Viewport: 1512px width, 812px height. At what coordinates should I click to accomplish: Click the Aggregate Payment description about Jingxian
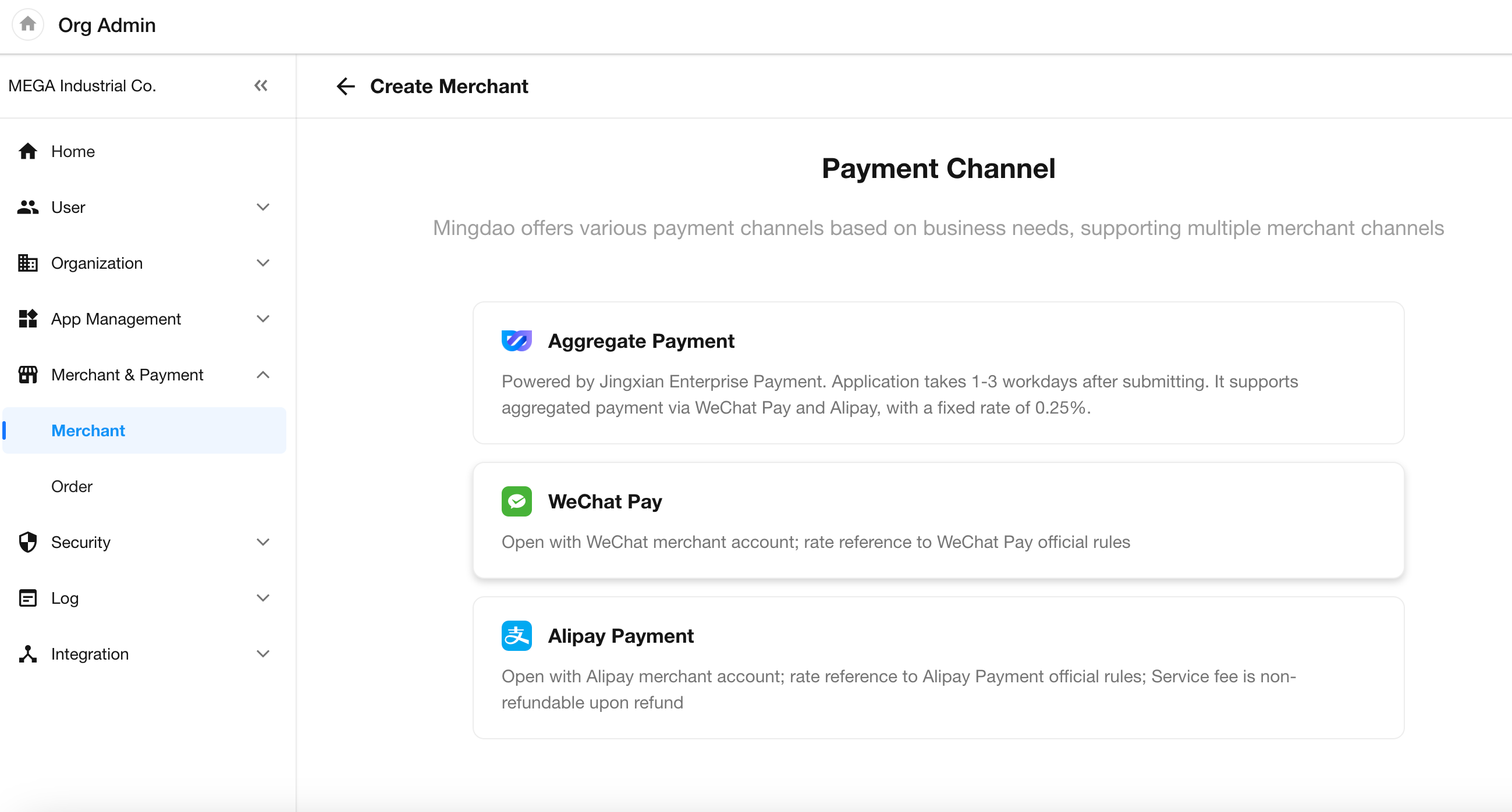tap(899, 394)
